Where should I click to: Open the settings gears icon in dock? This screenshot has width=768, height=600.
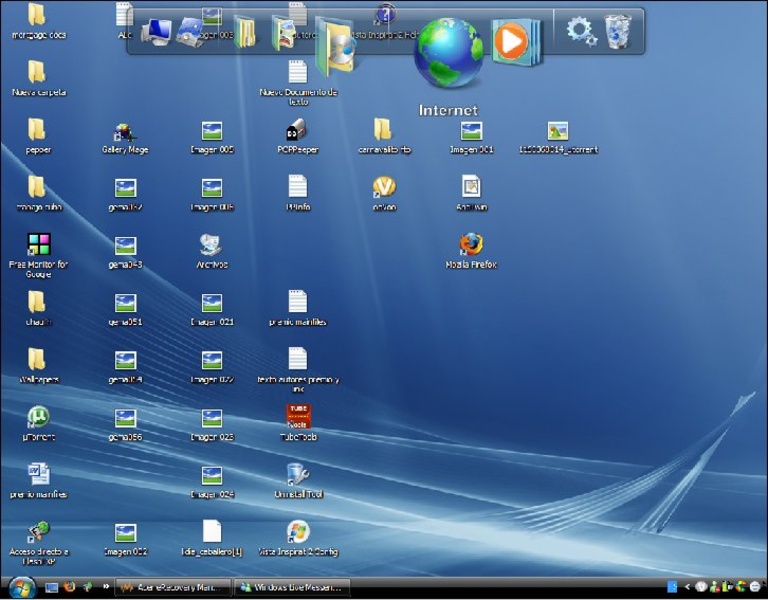(581, 31)
